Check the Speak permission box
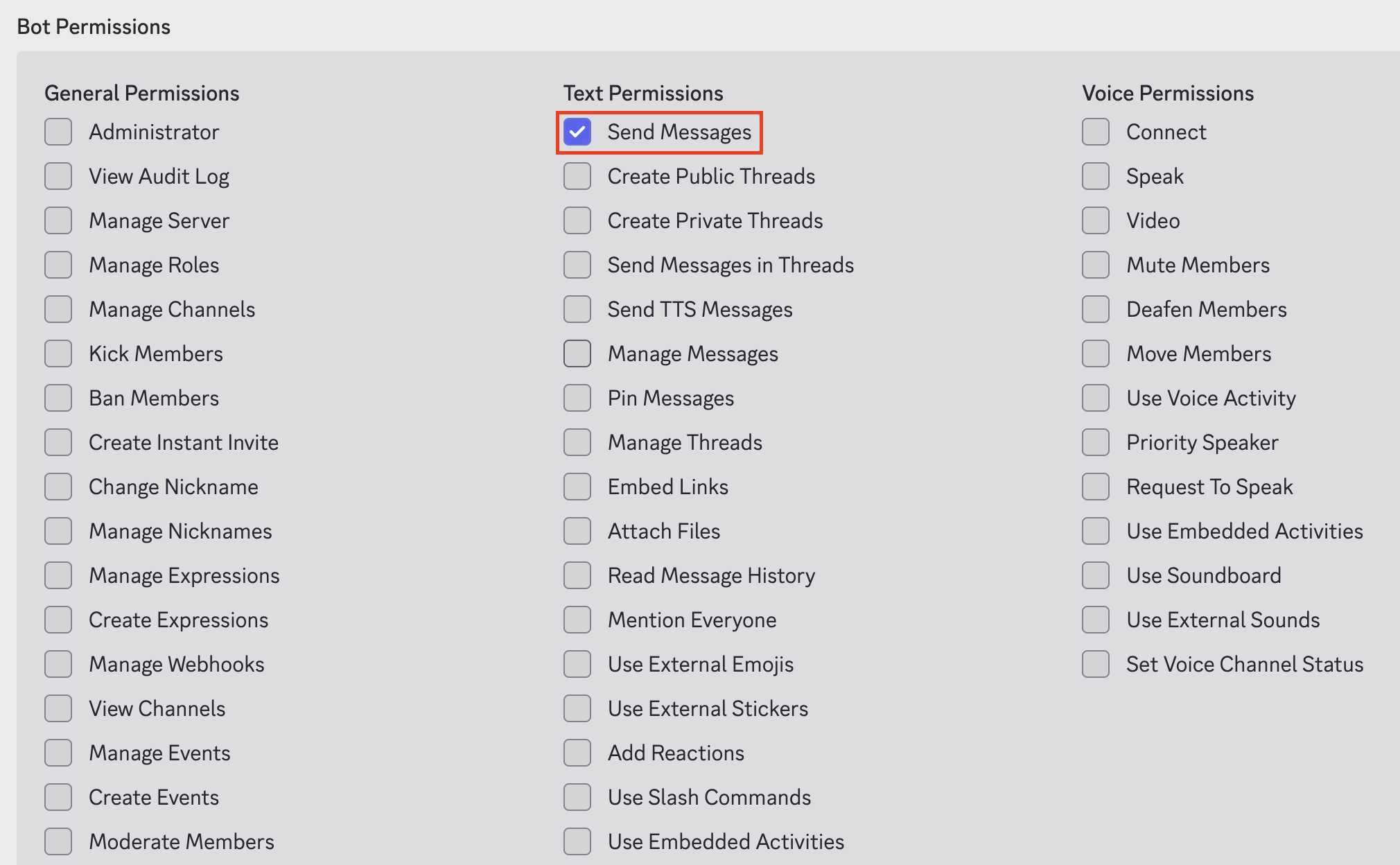 pyautogui.click(x=1096, y=176)
